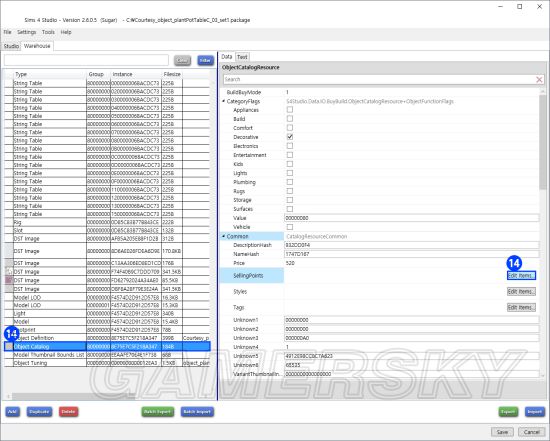Click Edit Items for Tags
This screenshot has width=550, height=441.
521,307
